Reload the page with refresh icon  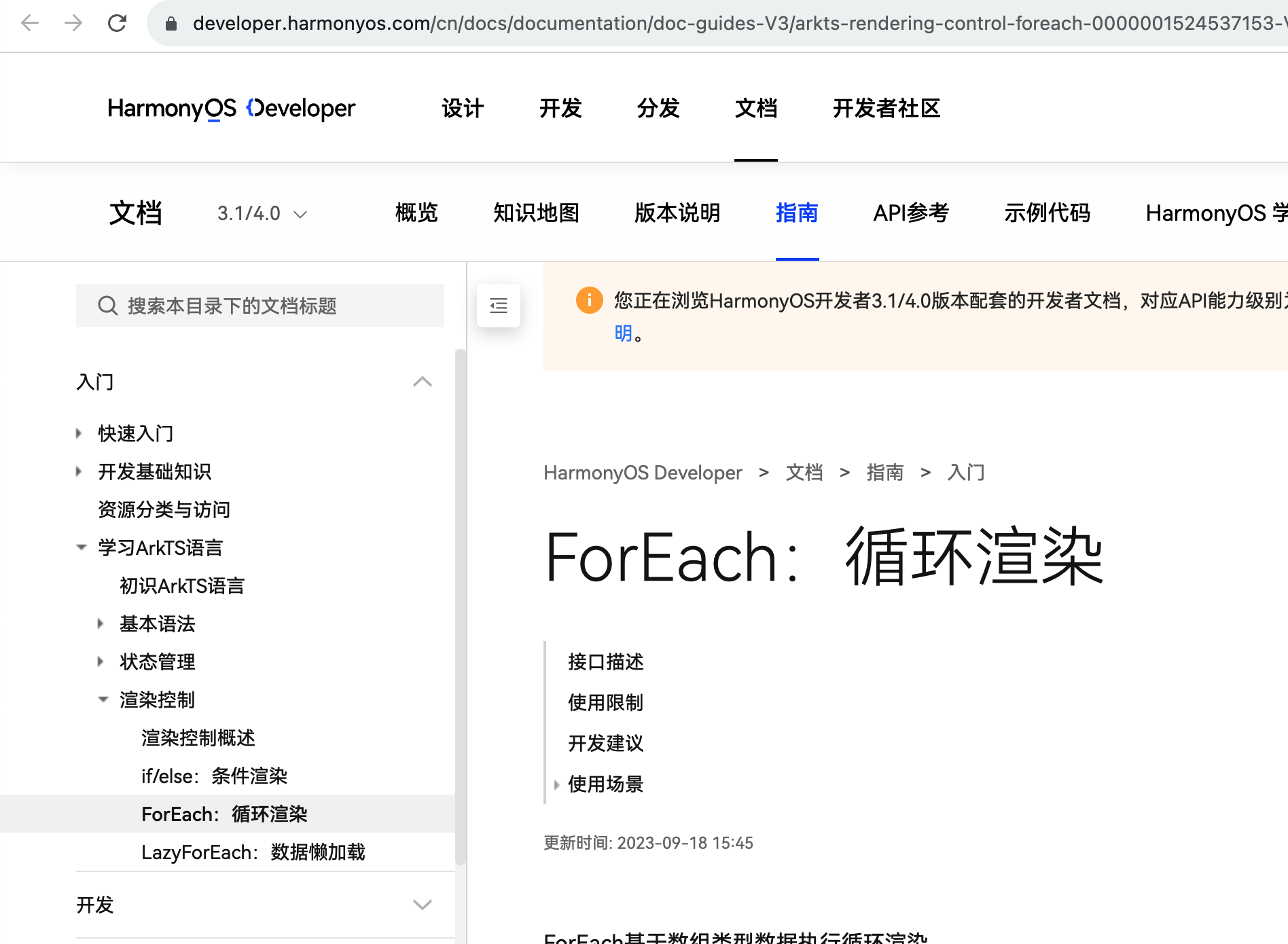coord(117,24)
